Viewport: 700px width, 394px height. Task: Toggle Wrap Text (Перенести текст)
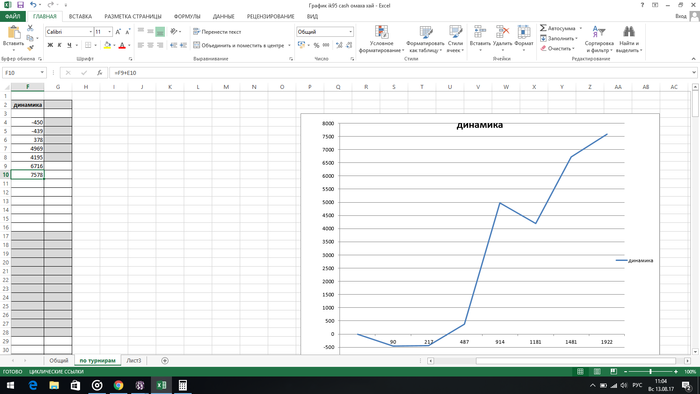217,32
